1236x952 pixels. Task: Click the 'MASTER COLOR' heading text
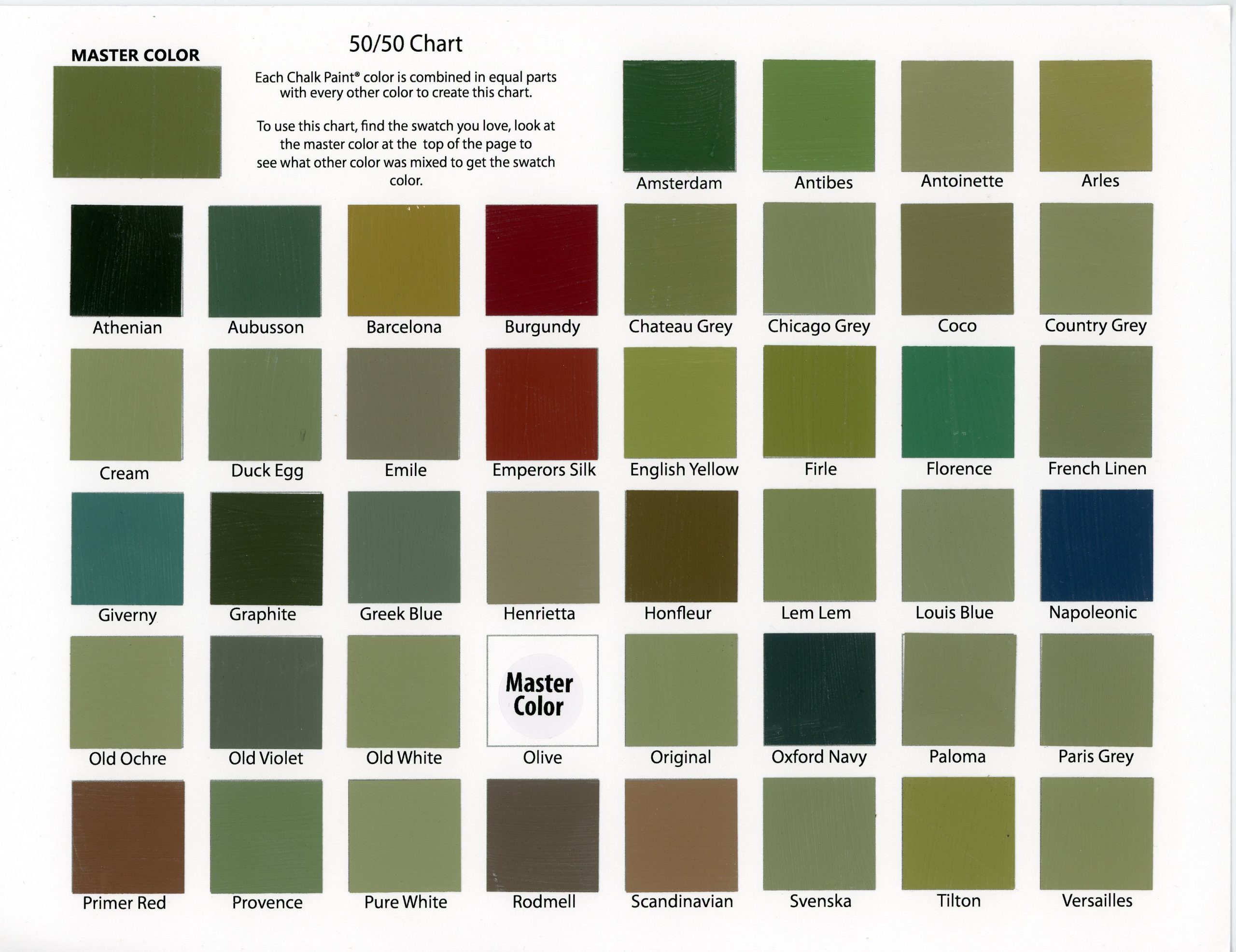pyautogui.click(x=135, y=55)
